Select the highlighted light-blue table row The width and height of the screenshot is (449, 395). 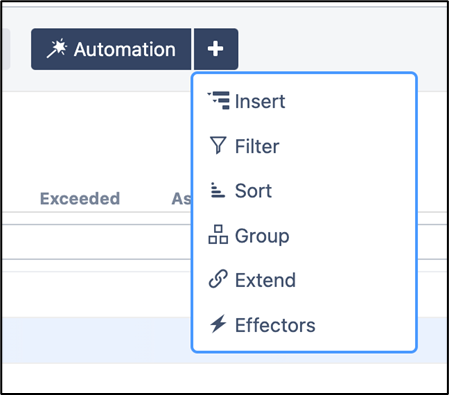pyautogui.click(x=97, y=340)
